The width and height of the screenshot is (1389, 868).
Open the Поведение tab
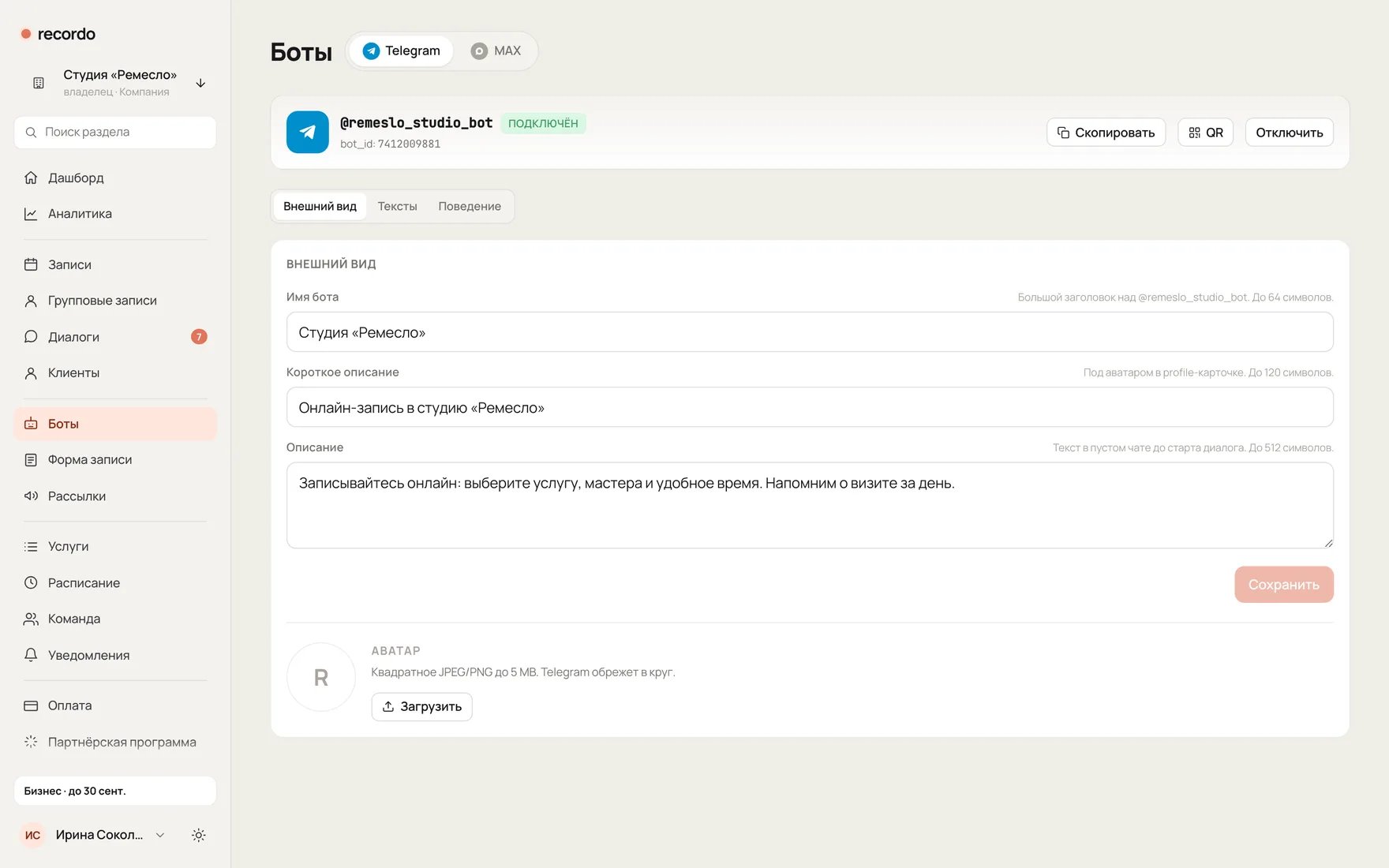click(470, 206)
